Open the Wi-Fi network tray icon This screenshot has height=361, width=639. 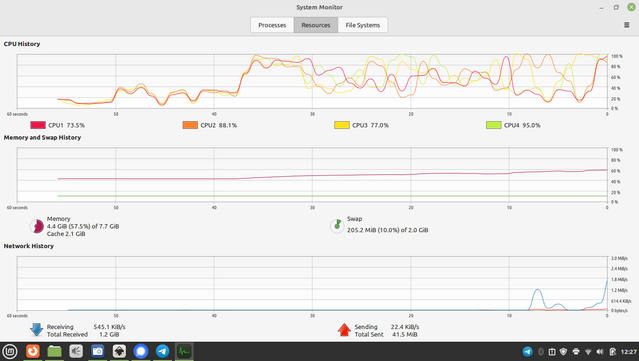coord(588,352)
